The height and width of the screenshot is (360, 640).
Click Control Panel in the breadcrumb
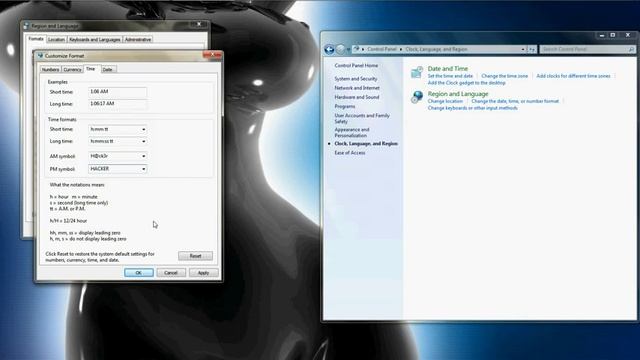point(382,49)
